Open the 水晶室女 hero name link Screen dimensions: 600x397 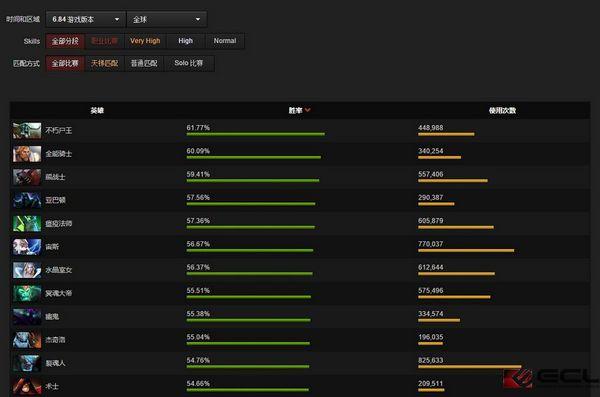coord(59,270)
